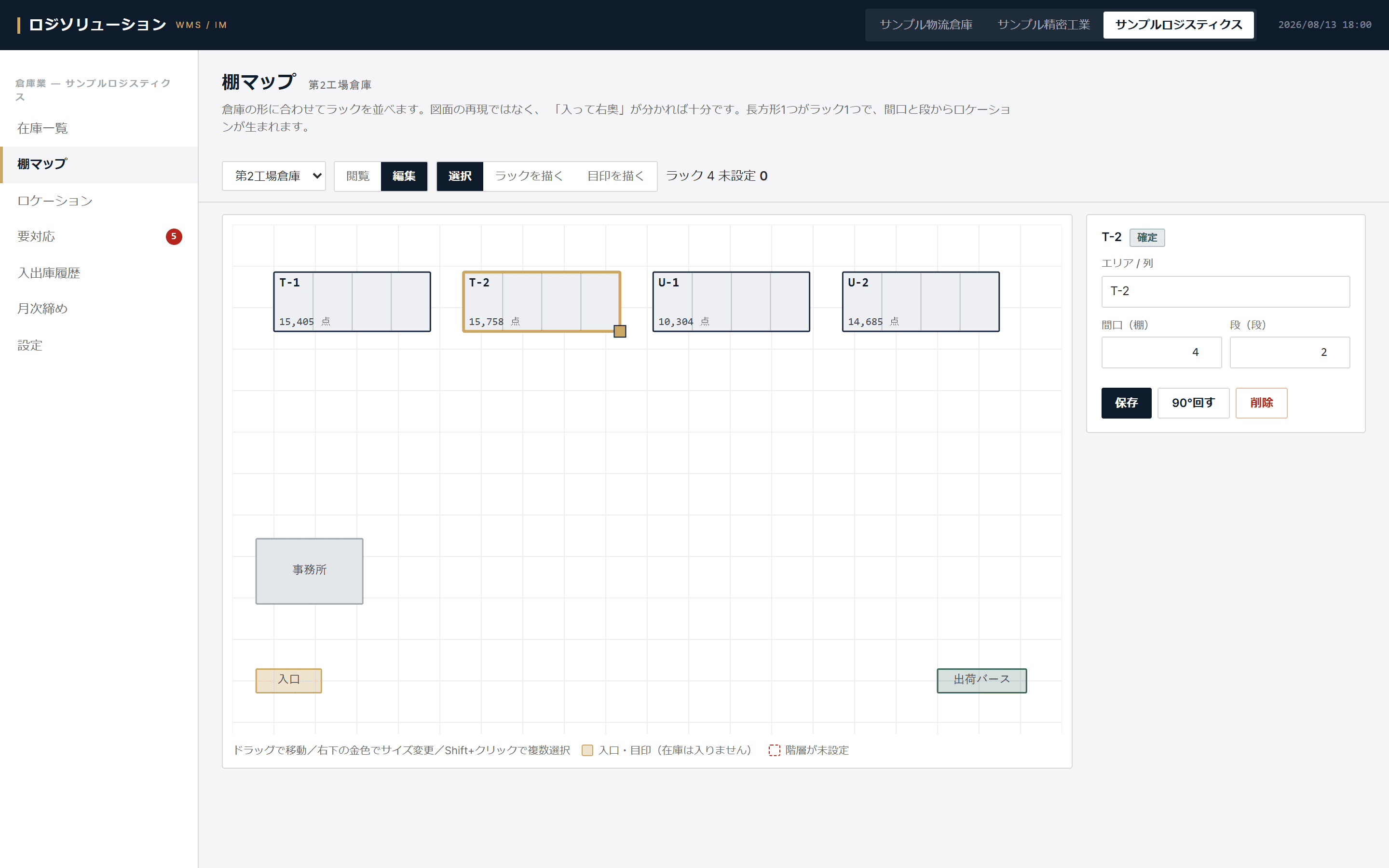This screenshot has height=868, width=1389.
Task: Open 棚マップ in the sidebar
Action: (99, 164)
